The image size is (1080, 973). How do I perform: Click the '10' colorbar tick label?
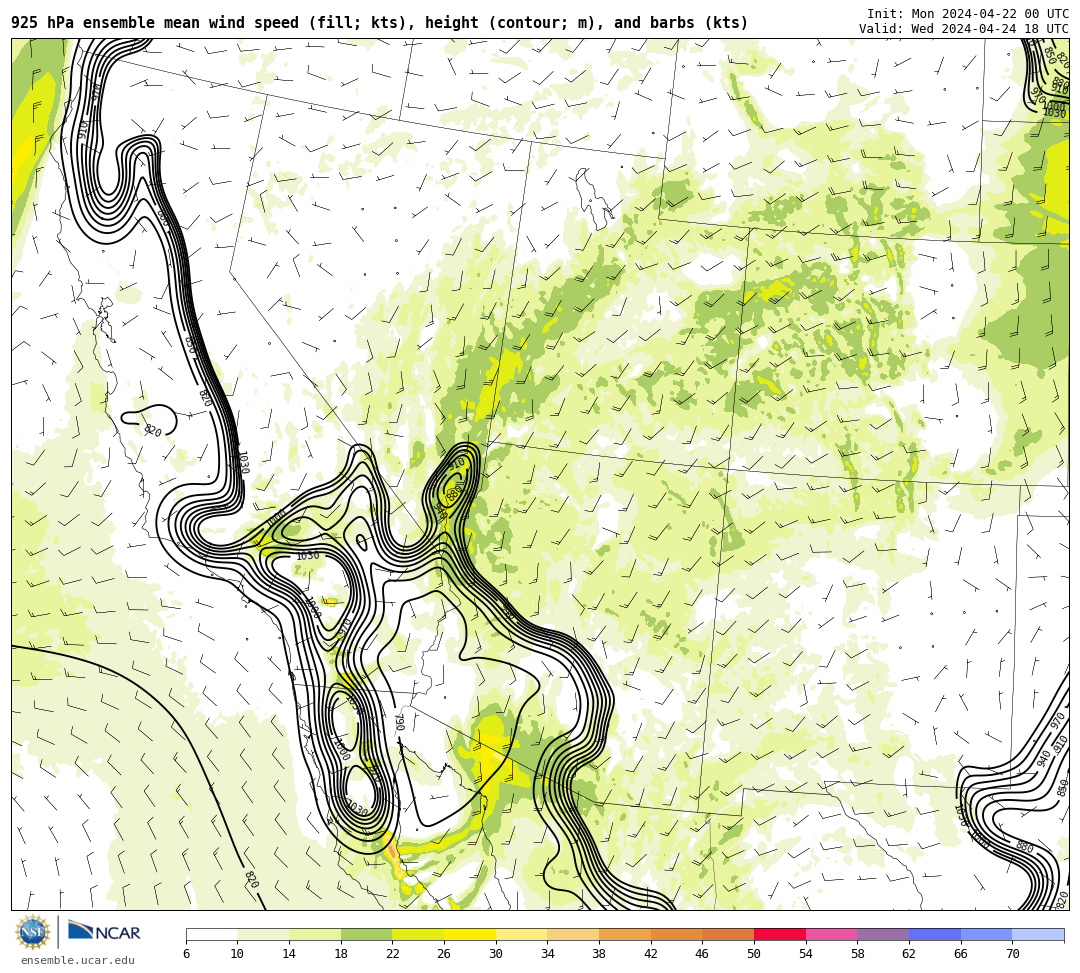coord(238,954)
